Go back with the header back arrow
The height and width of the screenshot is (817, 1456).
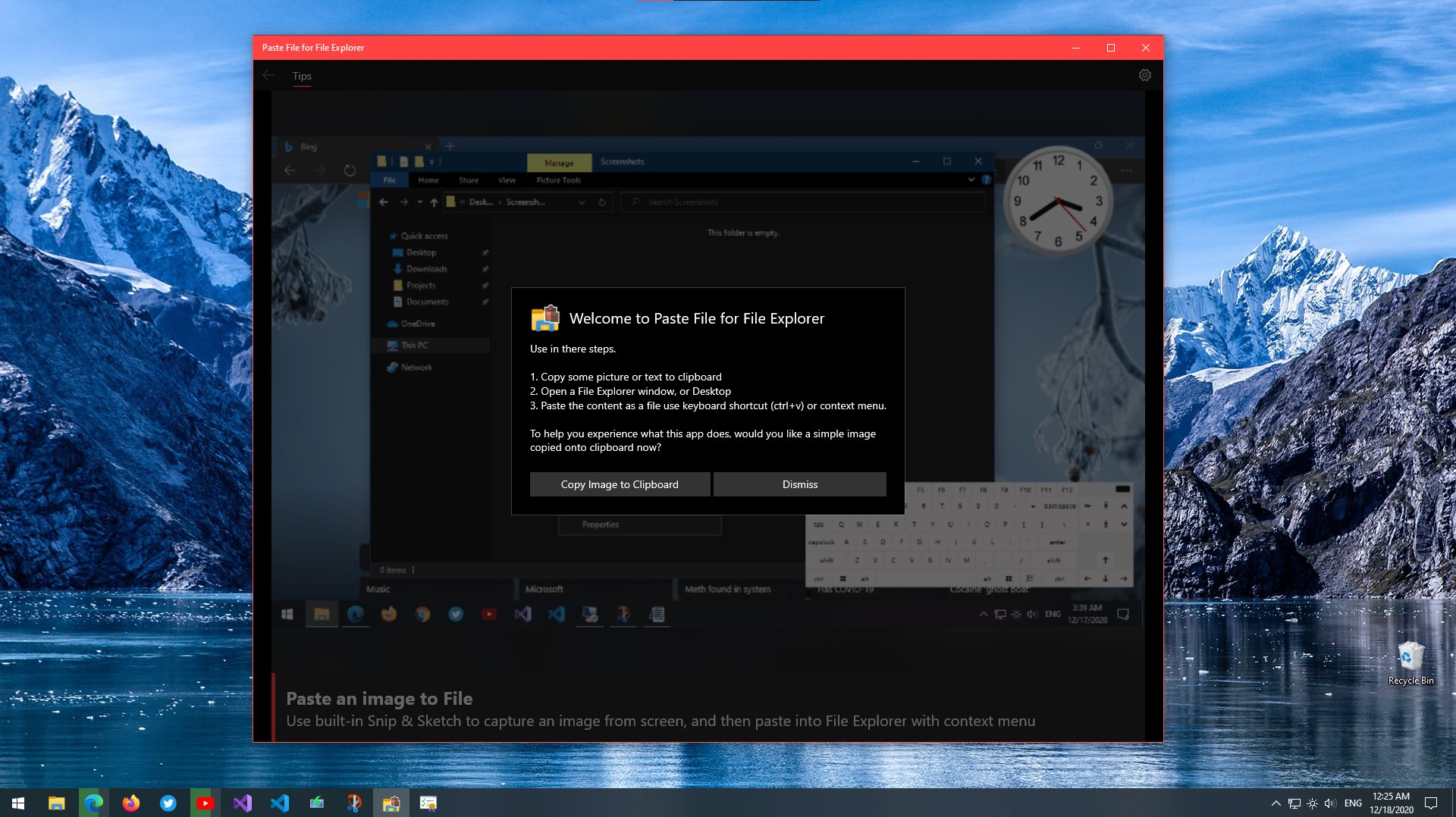point(268,75)
